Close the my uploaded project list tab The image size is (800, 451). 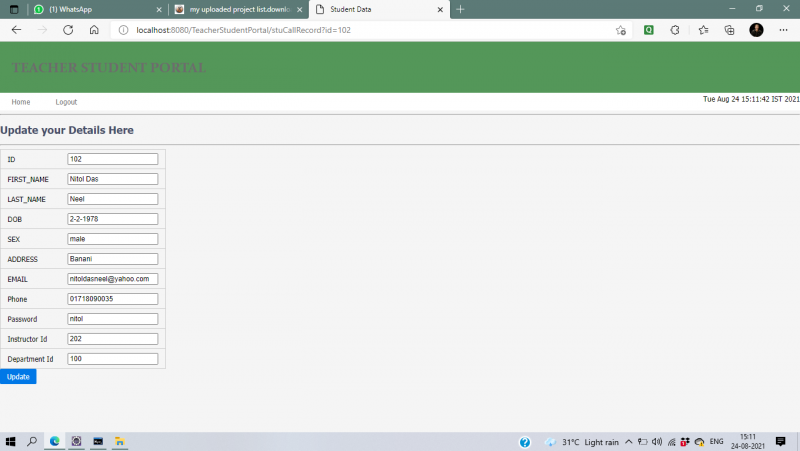pyautogui.click(x=299, y=9)
